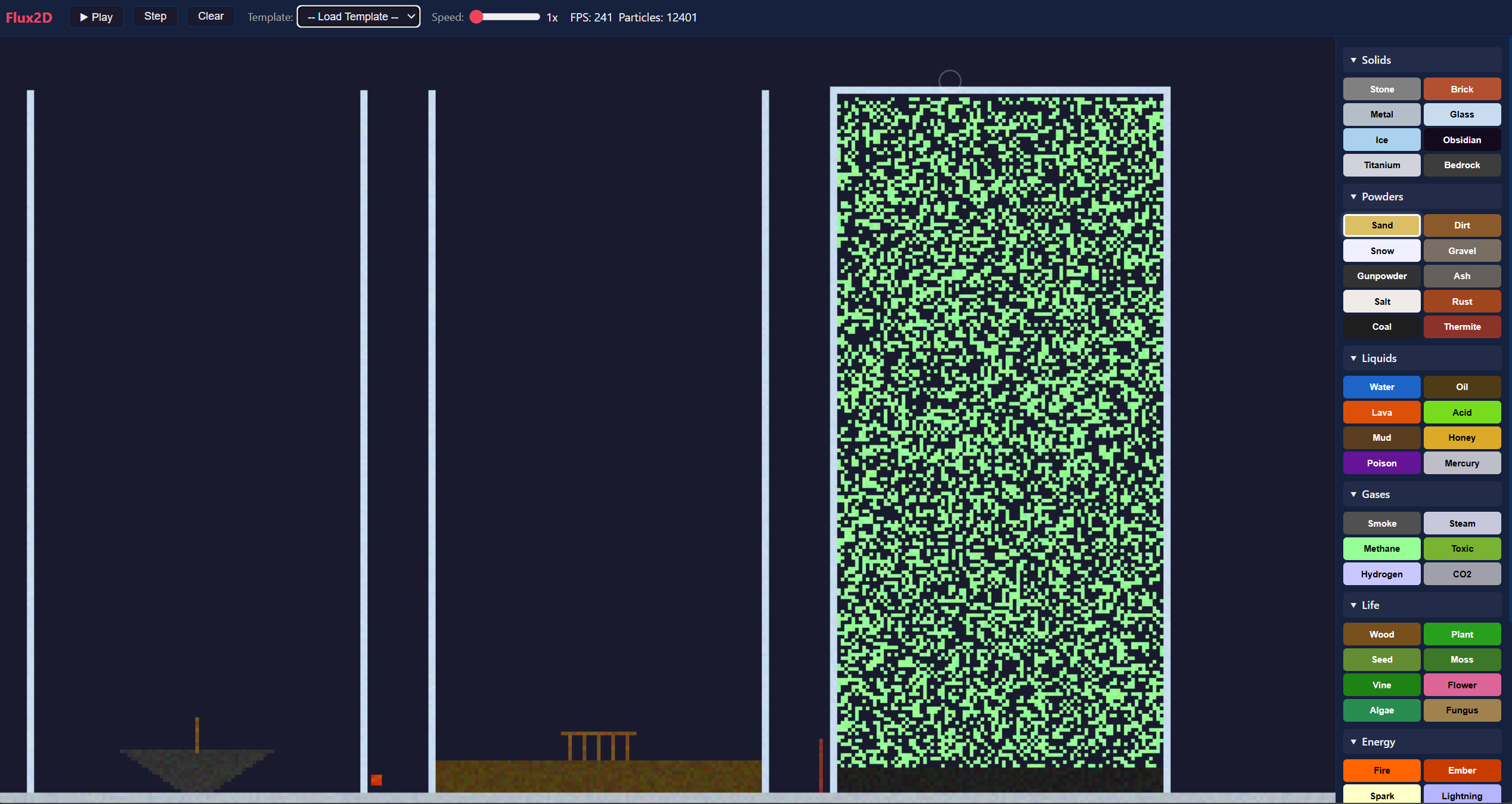Pick the Lightning energy element
The height and width of the screenshot is (804, 1512).
(1462, 796)
